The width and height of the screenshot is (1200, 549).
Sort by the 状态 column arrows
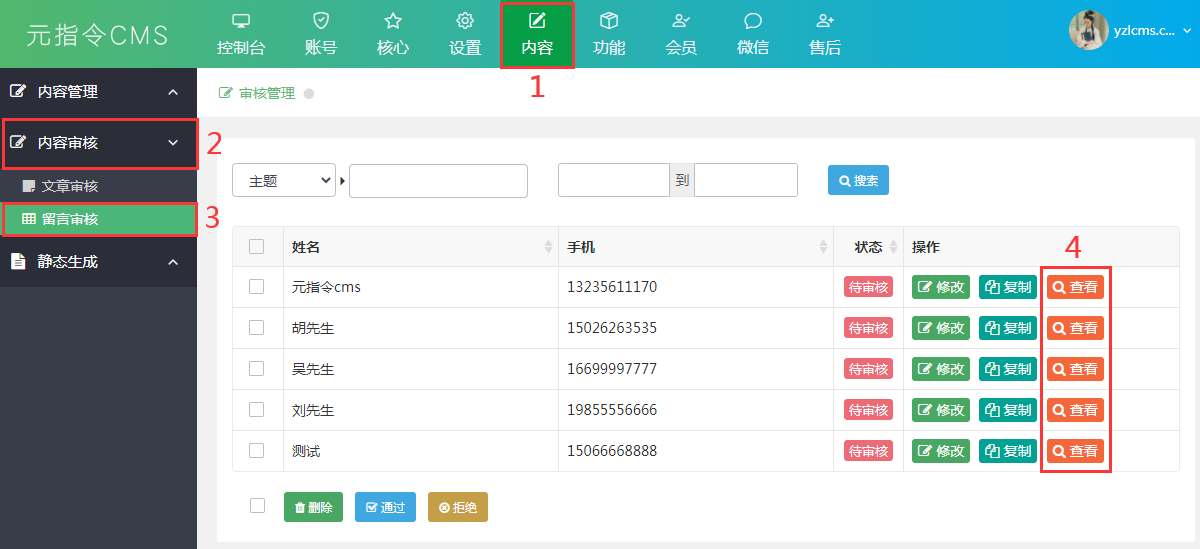pyautogui.click(x=893, y=247)
